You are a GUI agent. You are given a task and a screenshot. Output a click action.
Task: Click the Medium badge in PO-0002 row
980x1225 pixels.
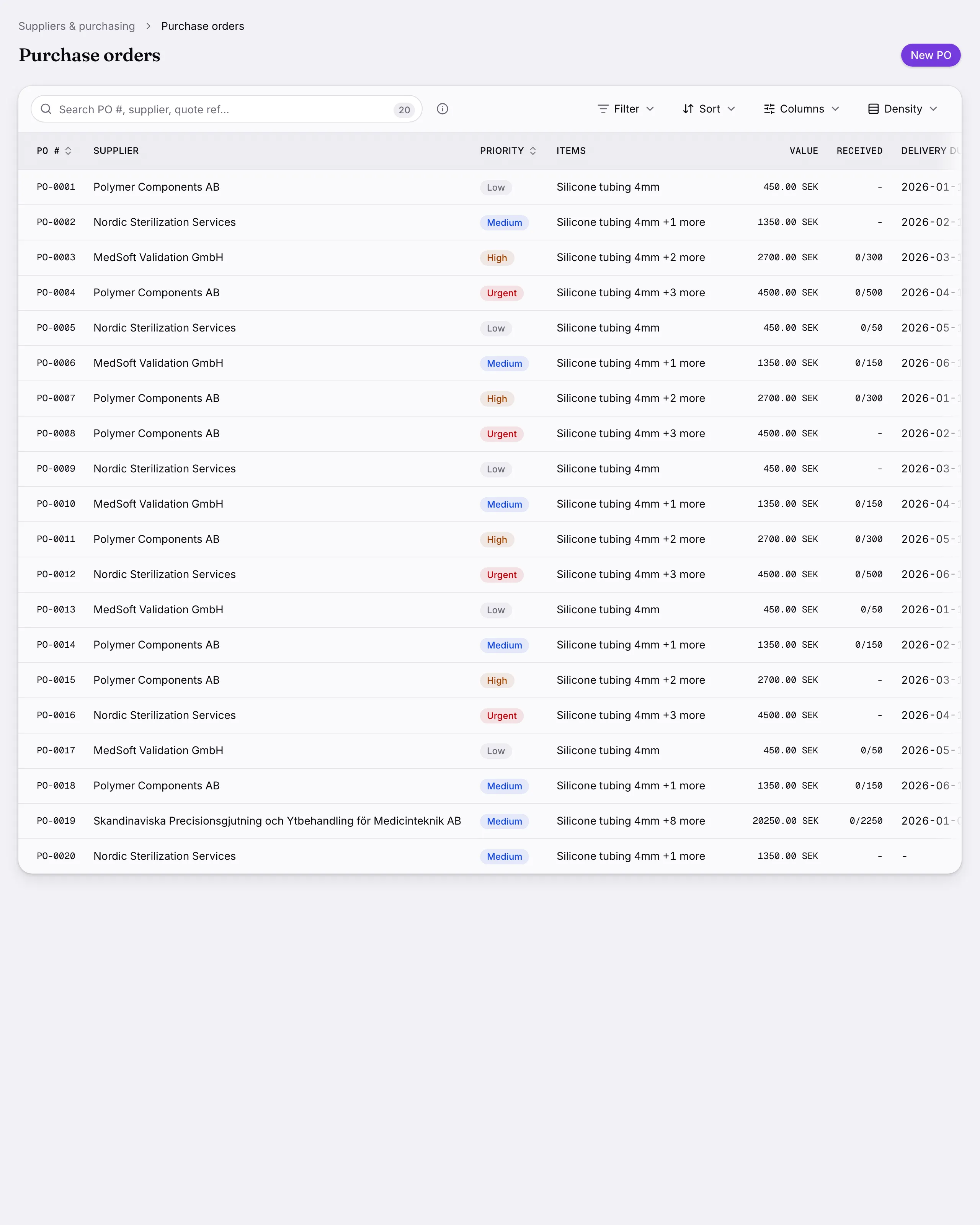(505, 223)
